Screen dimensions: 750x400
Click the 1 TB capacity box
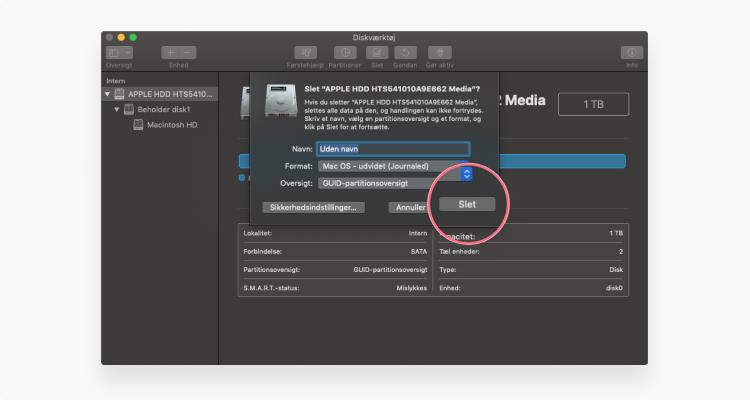594,104
